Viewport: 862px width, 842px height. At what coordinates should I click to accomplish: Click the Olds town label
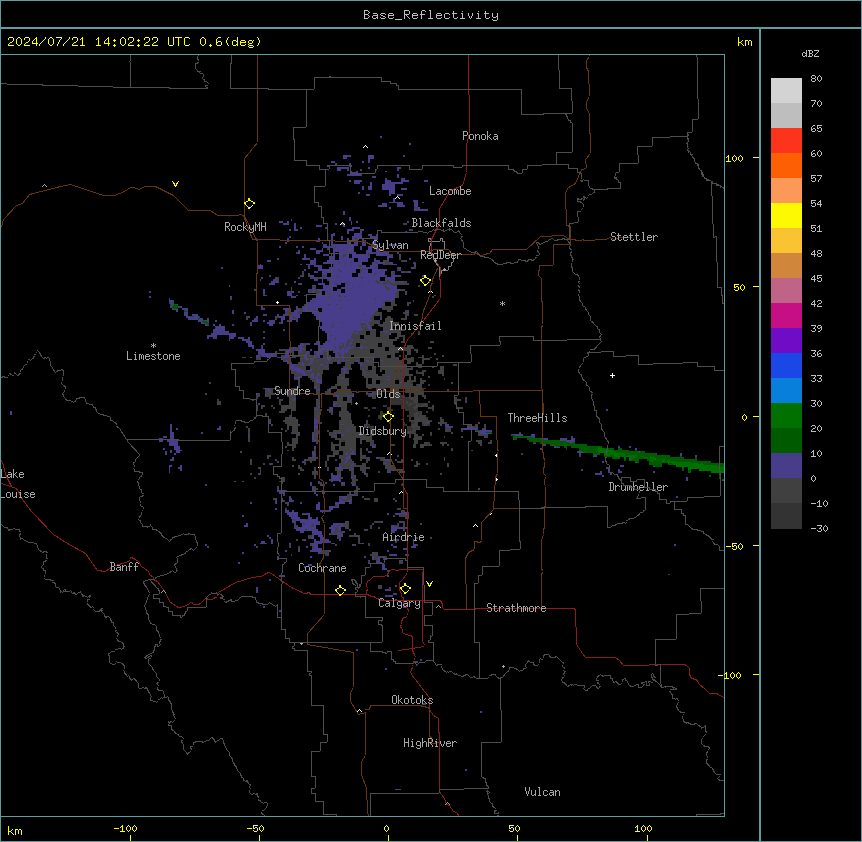point(388,394)
